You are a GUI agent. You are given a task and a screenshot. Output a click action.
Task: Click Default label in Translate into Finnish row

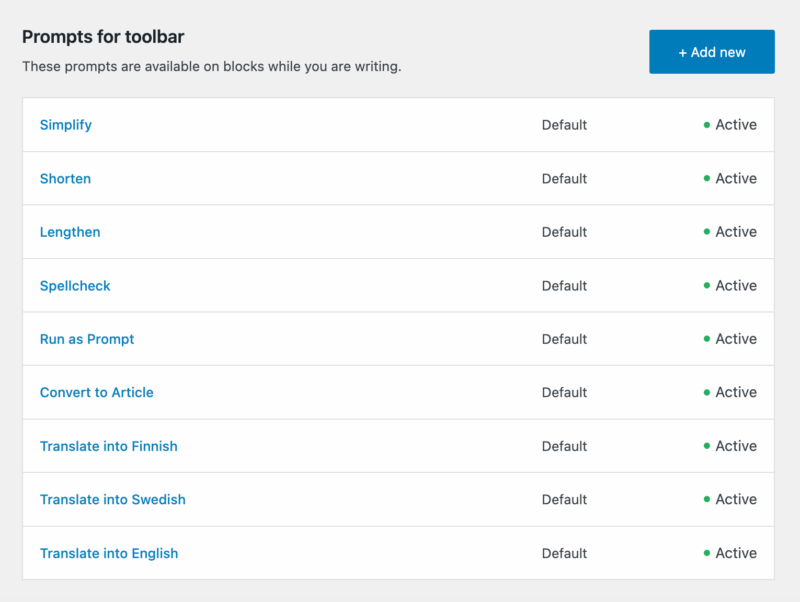tap(564, 446)
